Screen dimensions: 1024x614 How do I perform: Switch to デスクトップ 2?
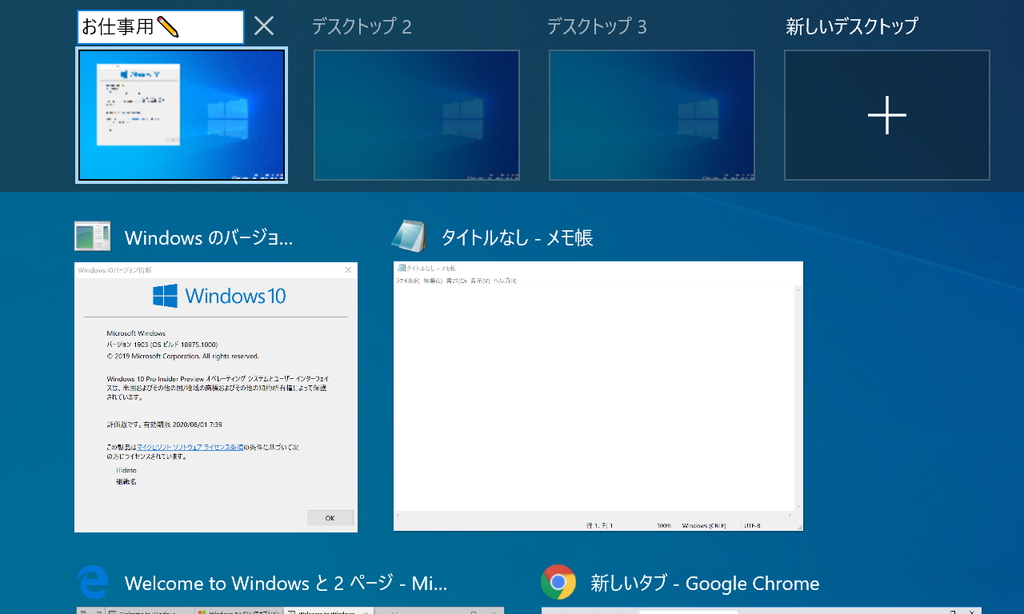[416, 114]
